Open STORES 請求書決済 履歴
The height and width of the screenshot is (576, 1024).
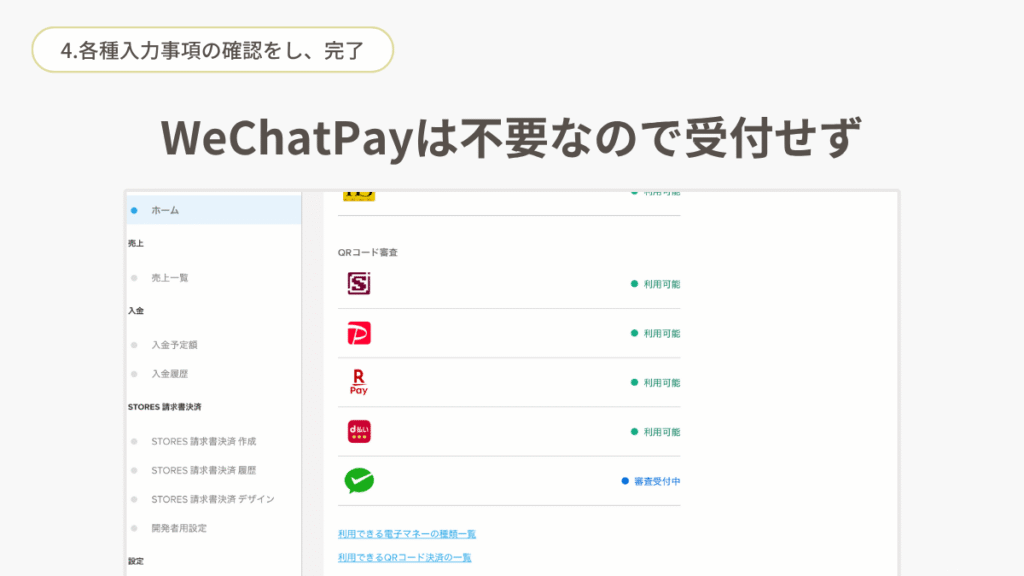(x=210, y=470)
